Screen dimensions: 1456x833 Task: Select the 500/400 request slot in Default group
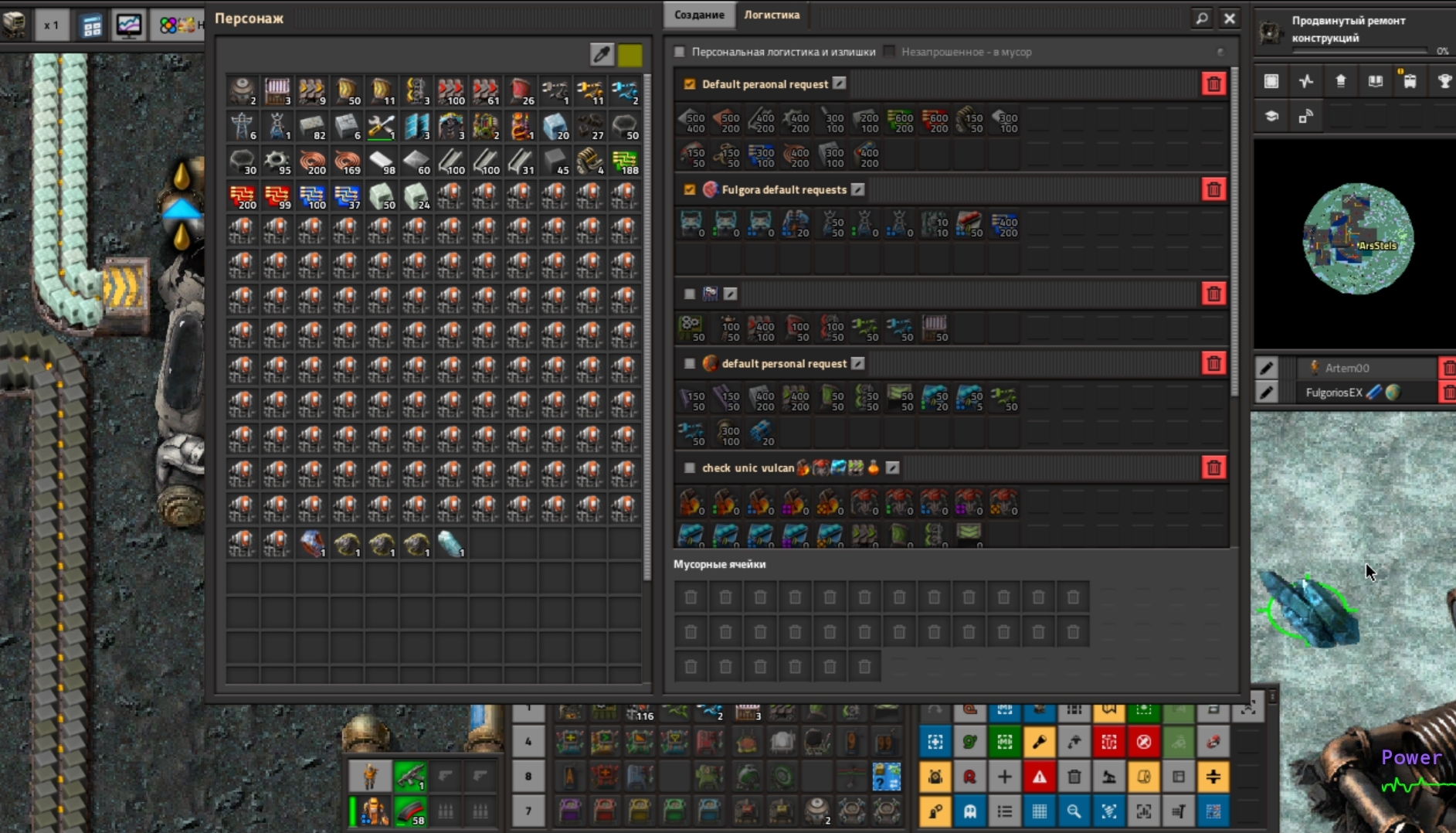tap(691, 121)
